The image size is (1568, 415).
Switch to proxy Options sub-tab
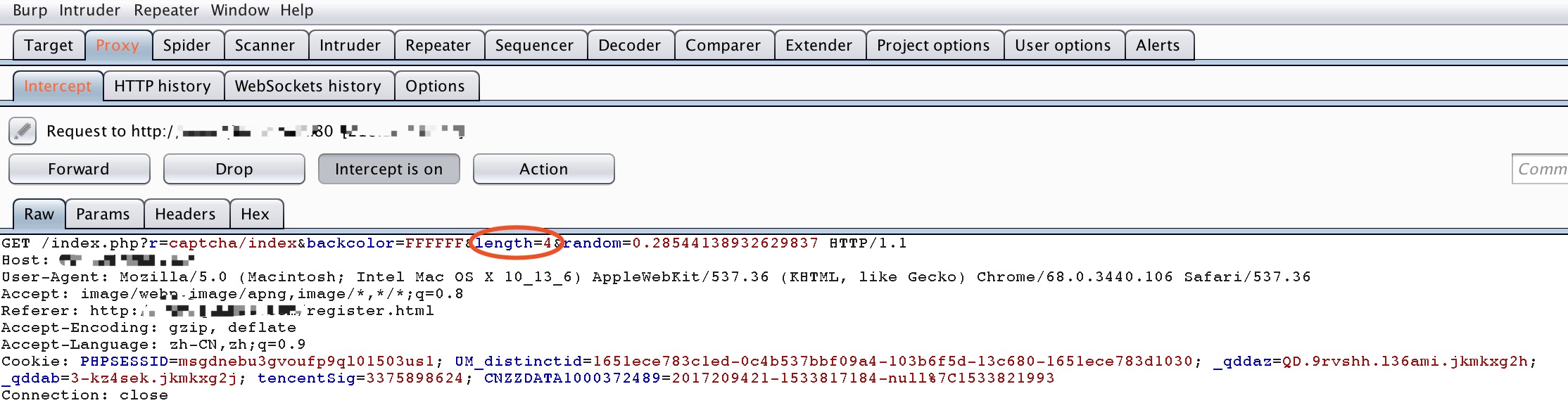pyautogui.click(x=435, y=86)
